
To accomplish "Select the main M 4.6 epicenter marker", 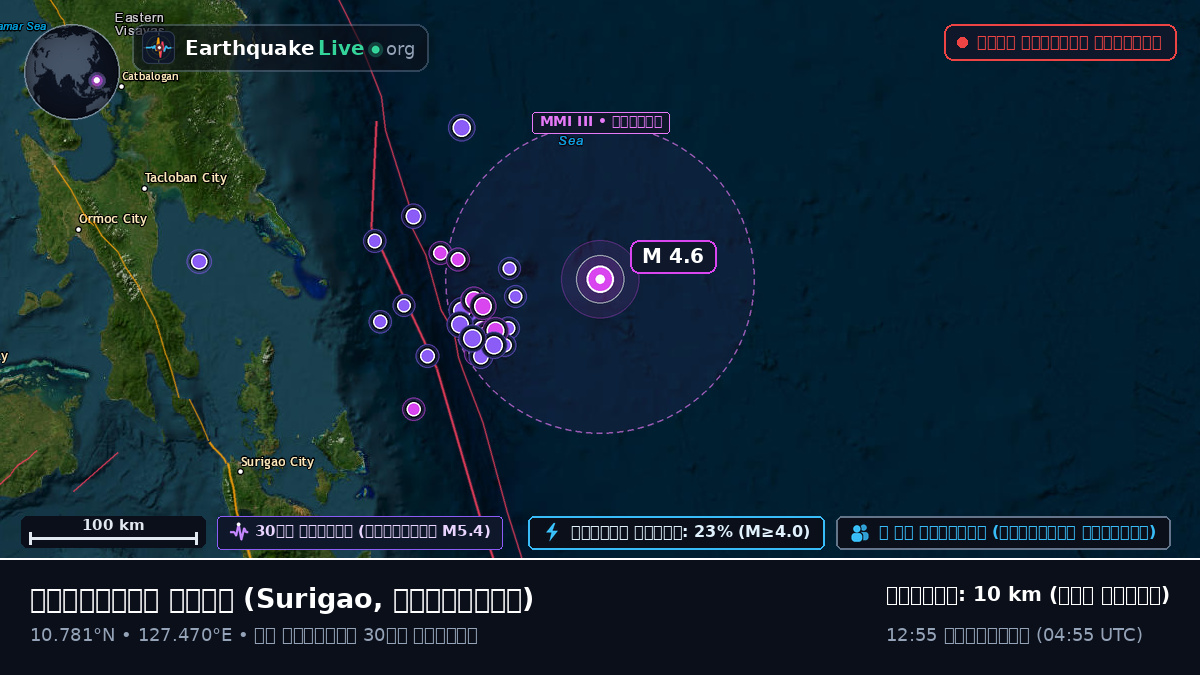I will 600,279.
